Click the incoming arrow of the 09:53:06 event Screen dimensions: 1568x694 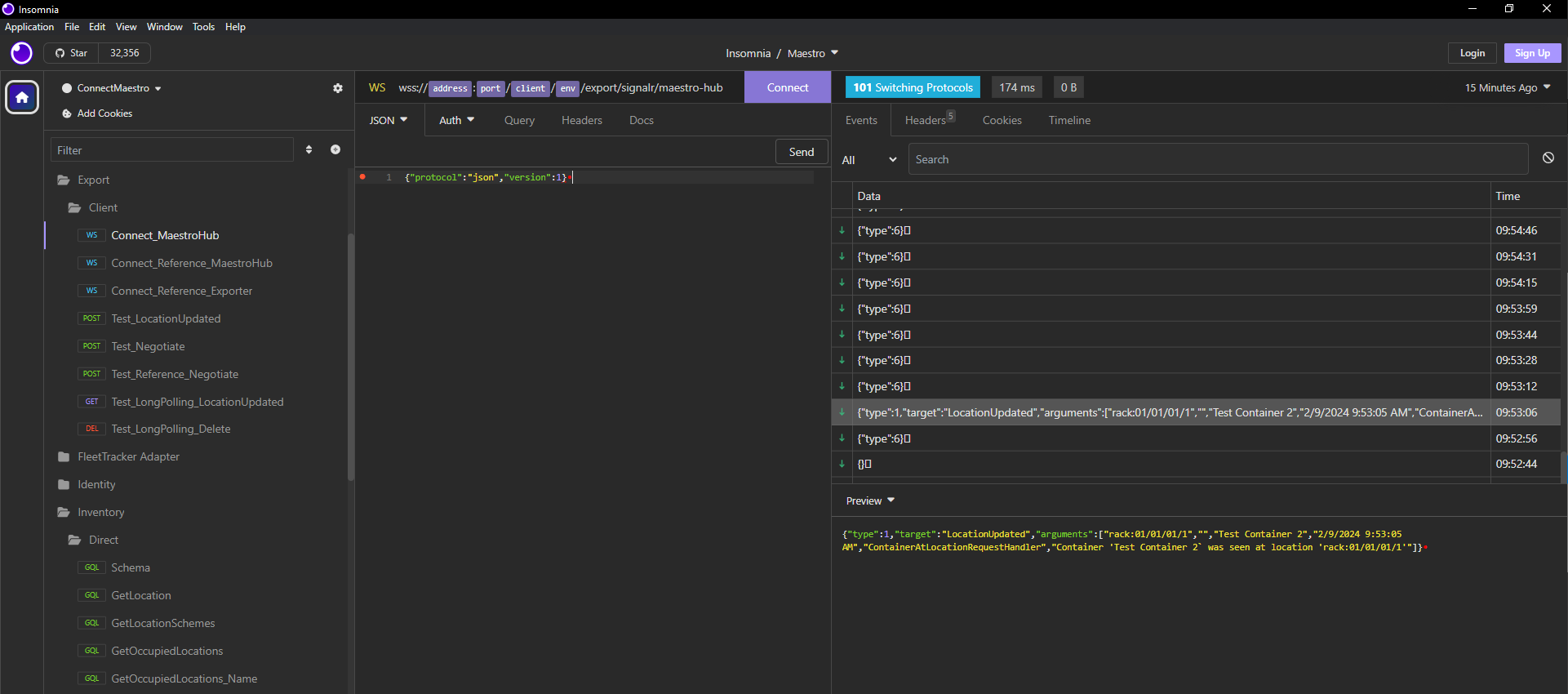click(x=842, y=412)
